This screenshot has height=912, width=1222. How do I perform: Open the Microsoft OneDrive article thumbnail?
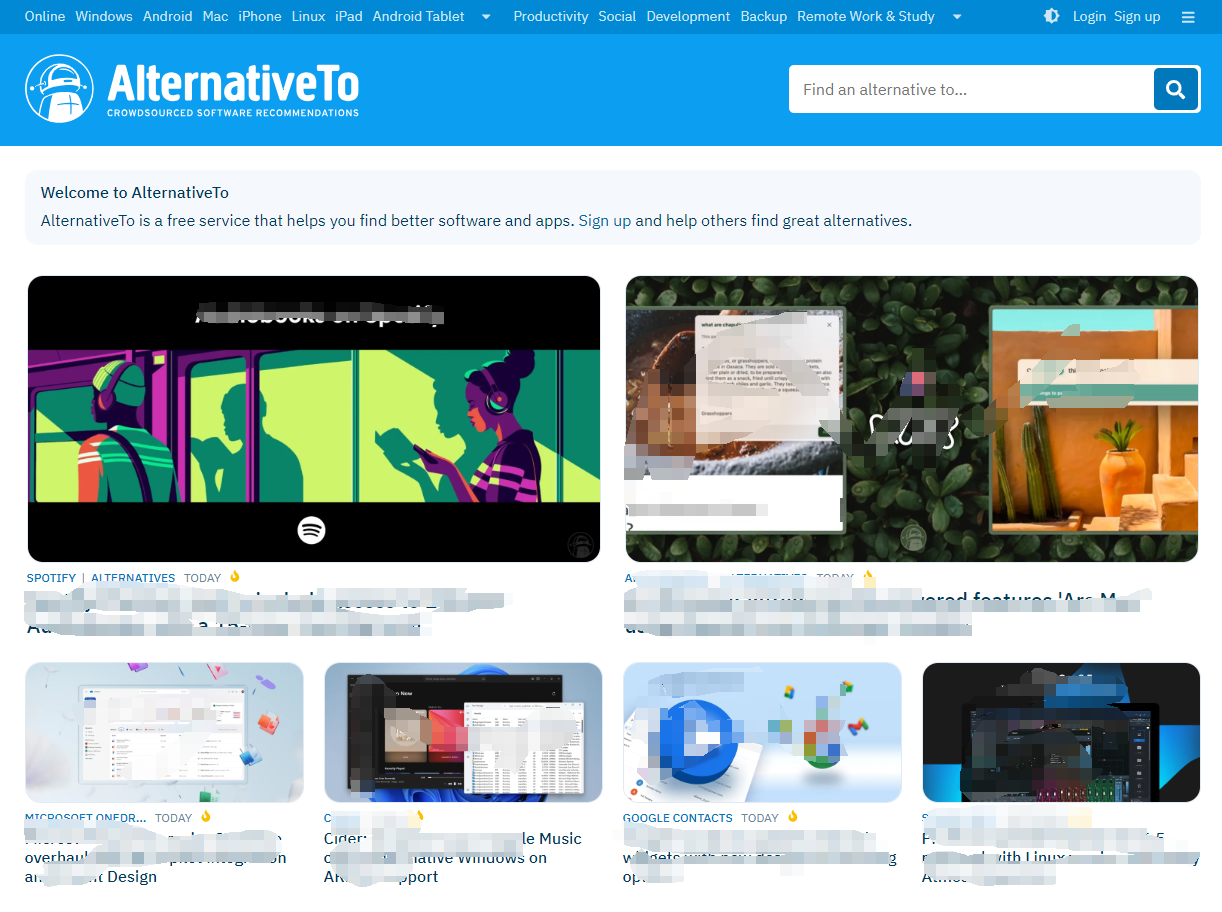coord(165,732)
